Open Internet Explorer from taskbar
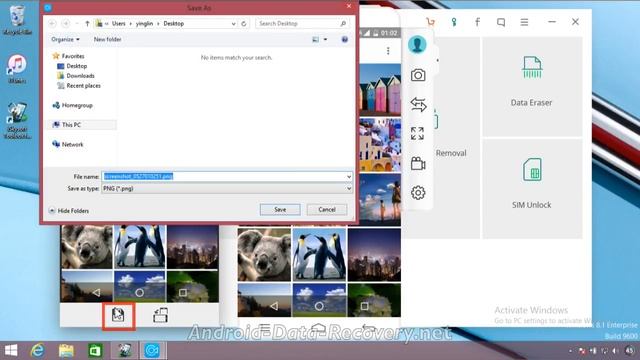The height and width of the screenshot is (360, 640). click(38, 351)
